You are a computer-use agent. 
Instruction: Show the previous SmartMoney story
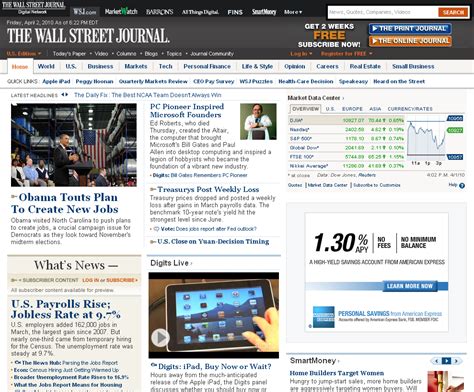pos(436,361)
